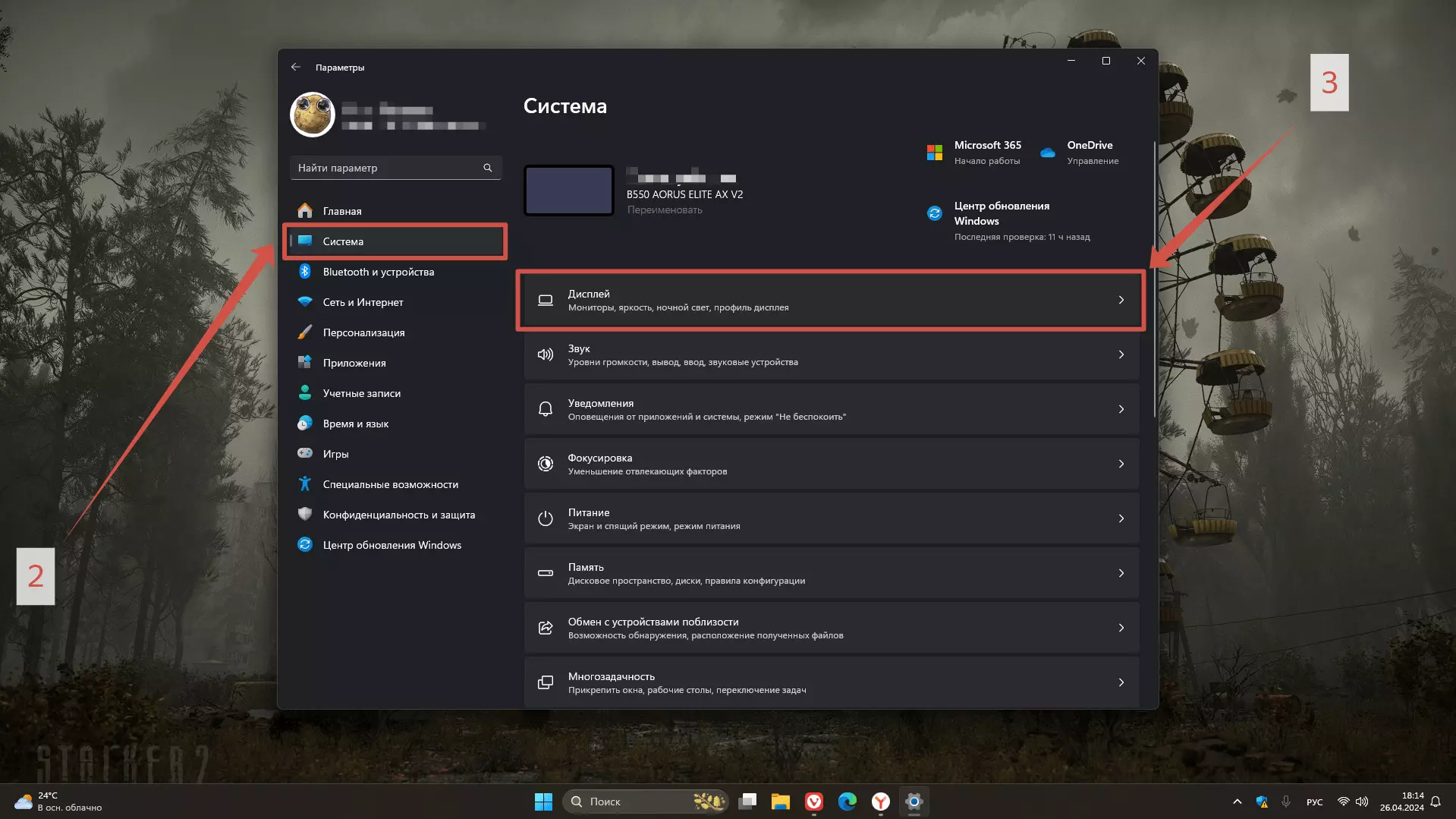Click the user profile avatar picture

coord(313,115)
